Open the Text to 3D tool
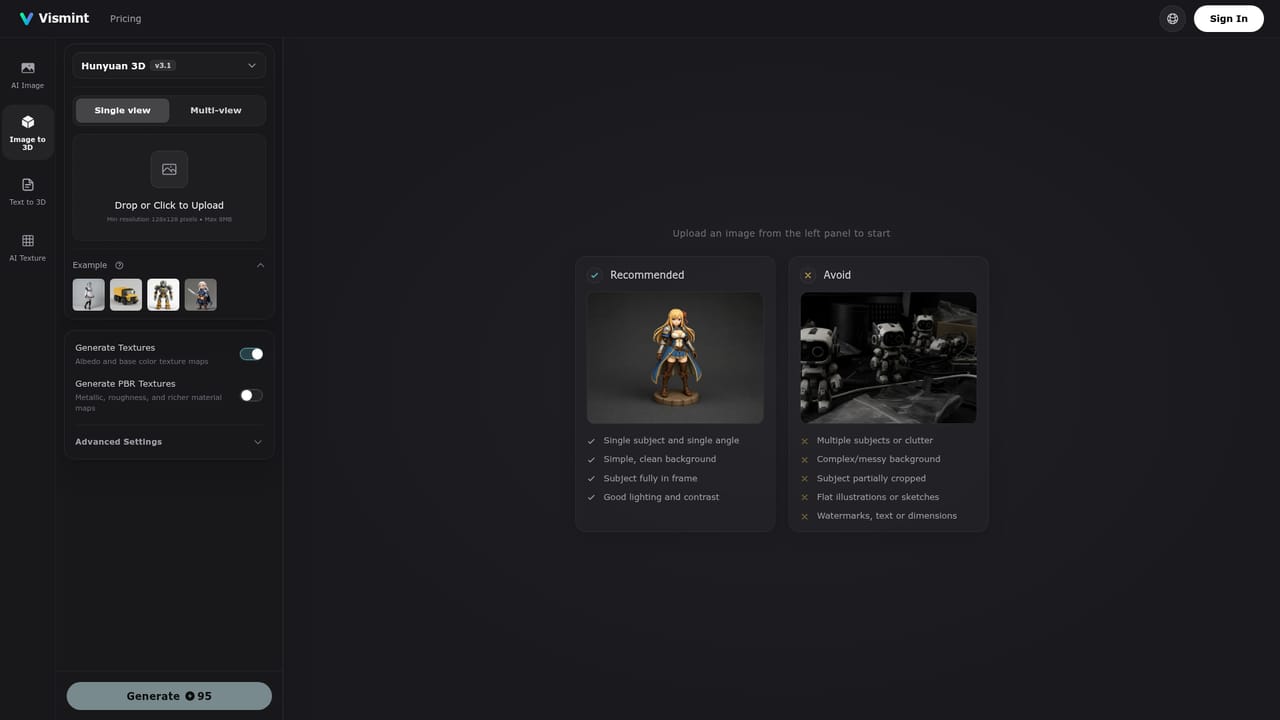 pyautogui.click(x=28, y=191)
